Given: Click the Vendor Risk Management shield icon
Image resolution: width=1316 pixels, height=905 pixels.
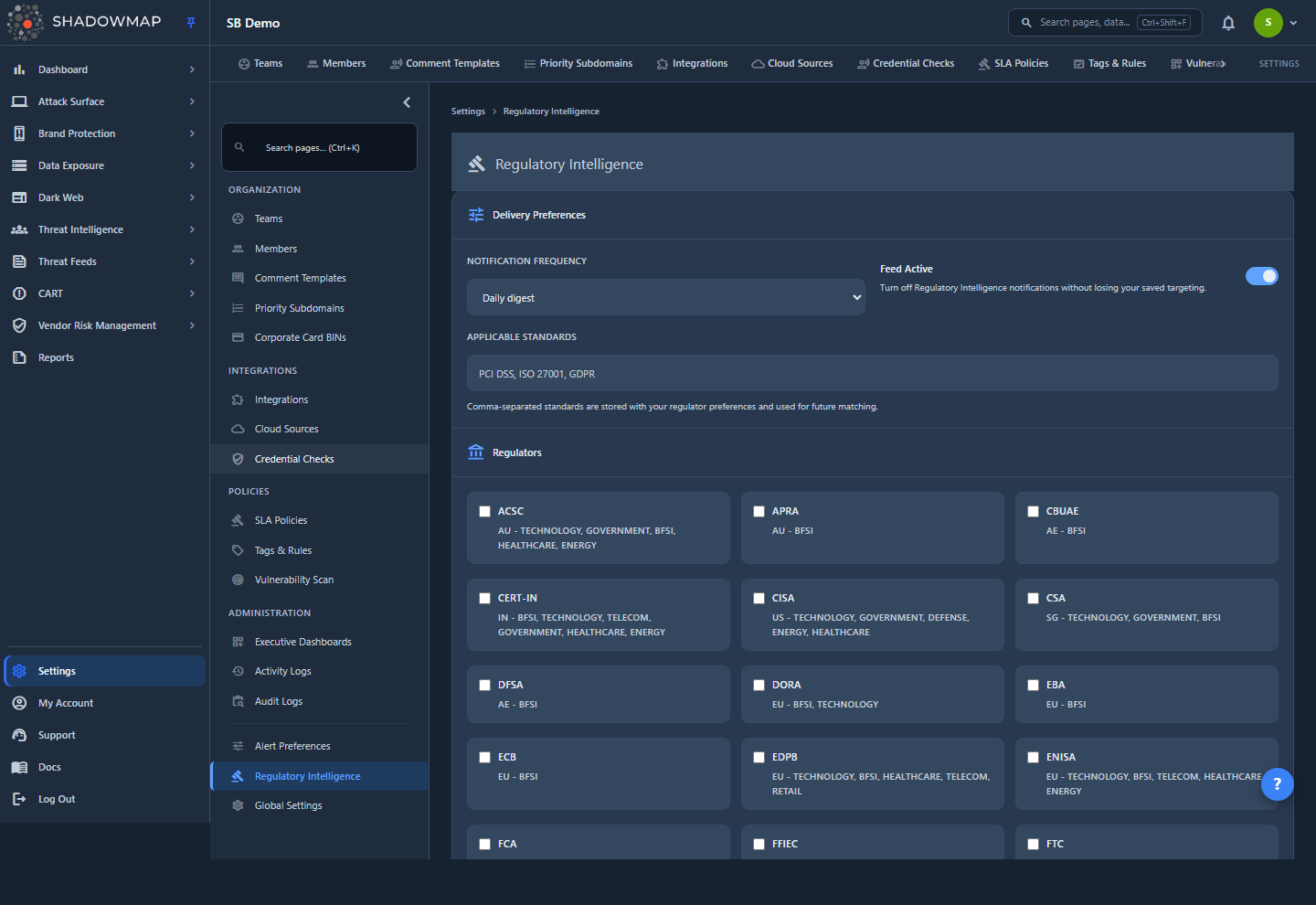Looking at the screenshot, I should [x=19, y=325].
